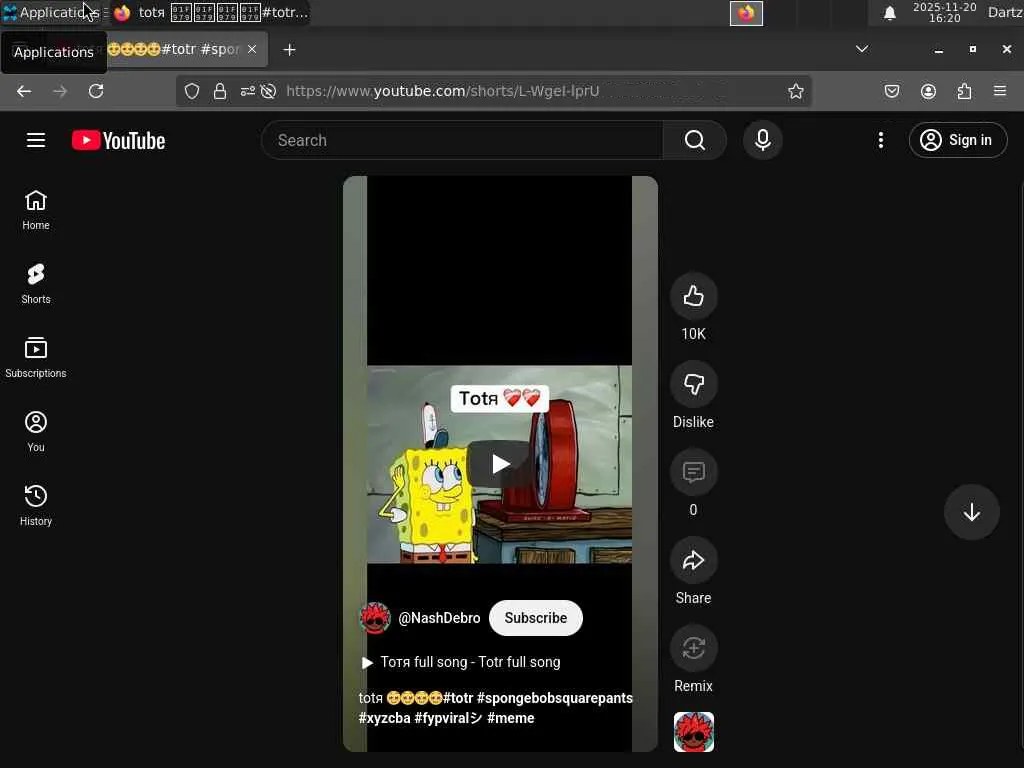This screenshot has width=1024, height=768.
Task: Open #totr hashtag
Action: (458, 698)
